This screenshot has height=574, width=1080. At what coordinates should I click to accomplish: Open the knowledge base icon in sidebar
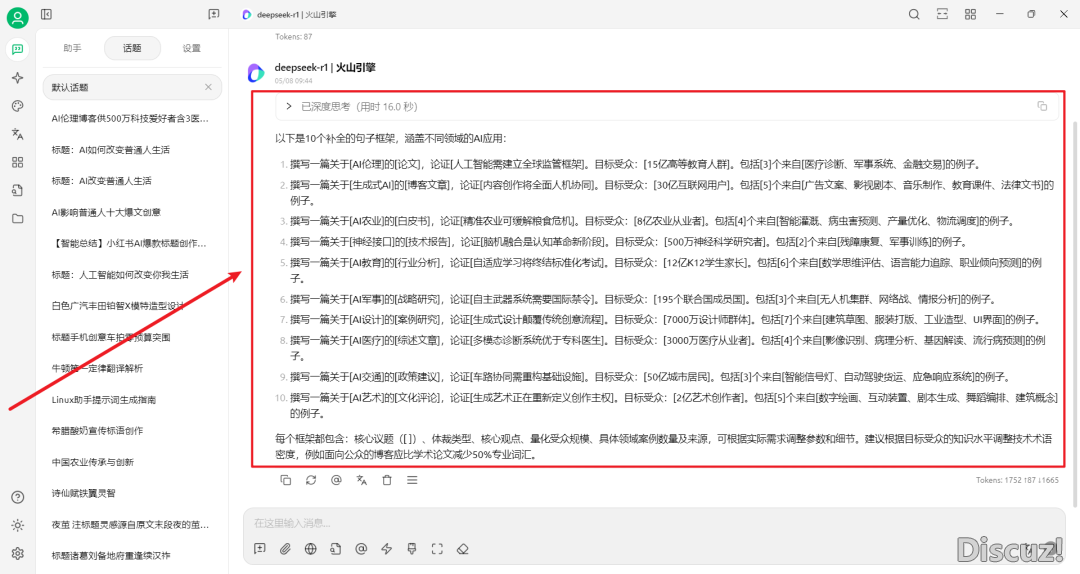[17, 190]
